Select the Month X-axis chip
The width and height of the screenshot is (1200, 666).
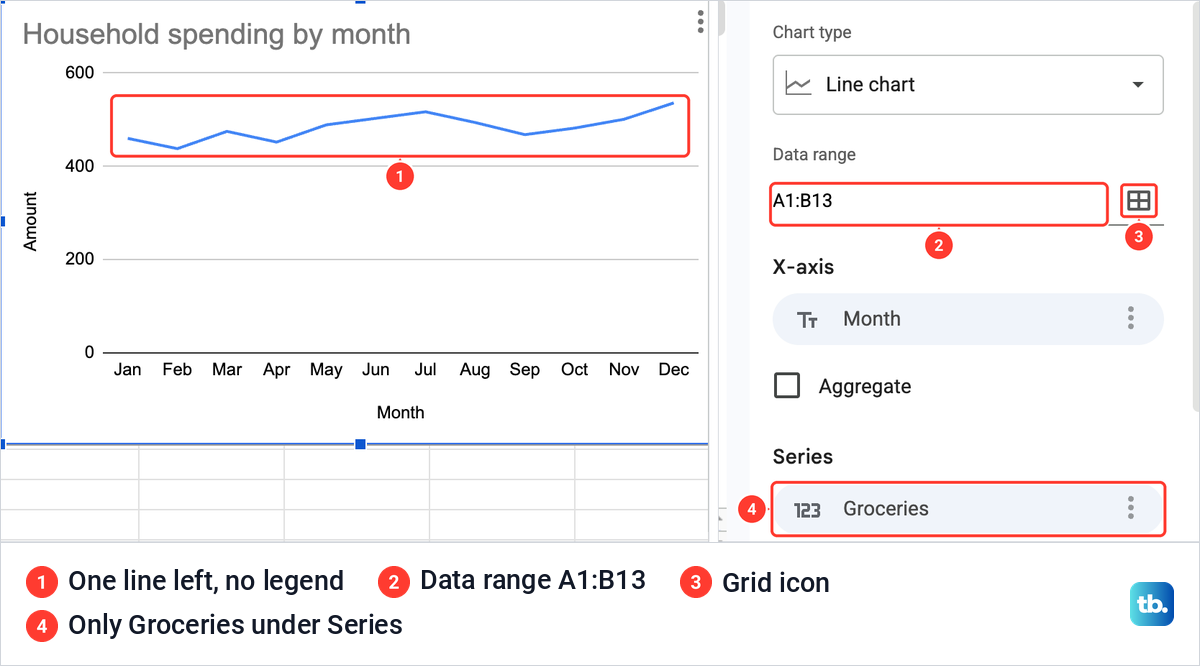click(x=968, y=319)
